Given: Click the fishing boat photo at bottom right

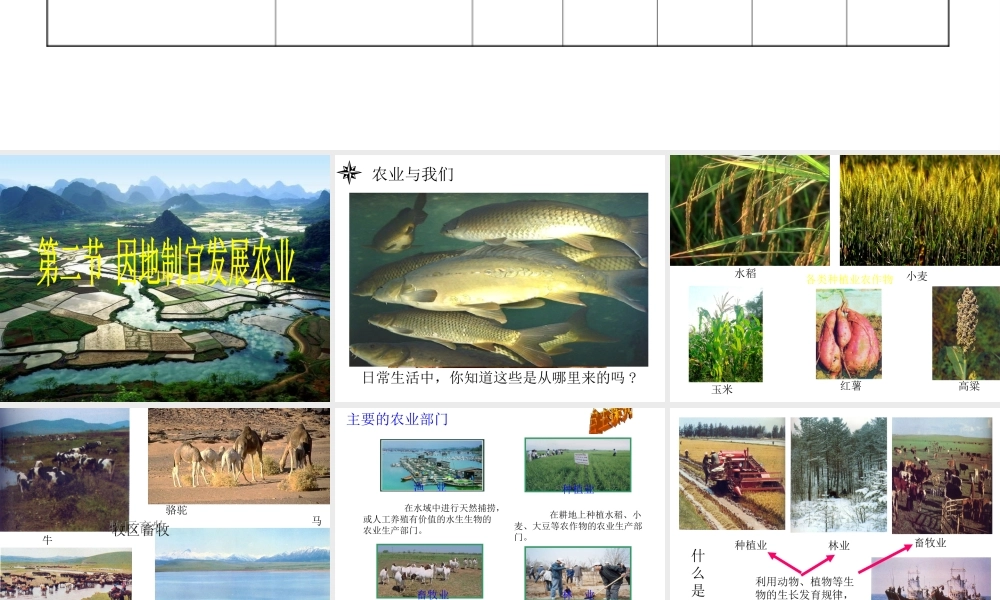Looking at the screenshot, I should click(x=932, y=579).
